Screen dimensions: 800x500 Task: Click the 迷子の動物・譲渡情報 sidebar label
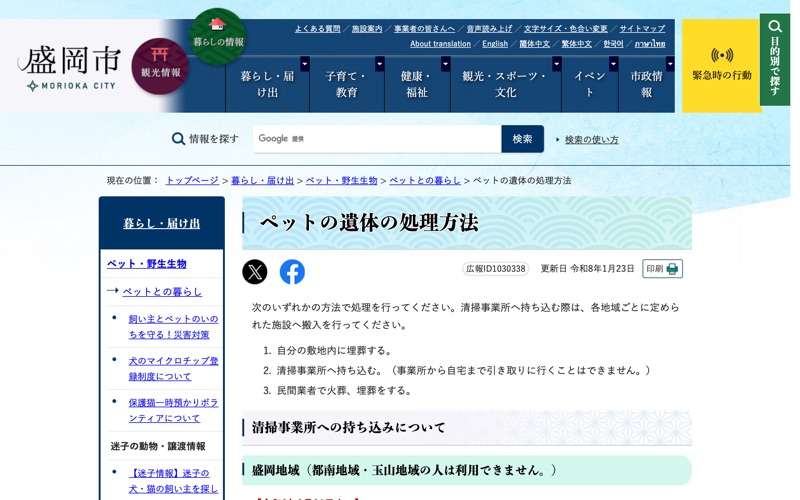[x=158, y=446]
